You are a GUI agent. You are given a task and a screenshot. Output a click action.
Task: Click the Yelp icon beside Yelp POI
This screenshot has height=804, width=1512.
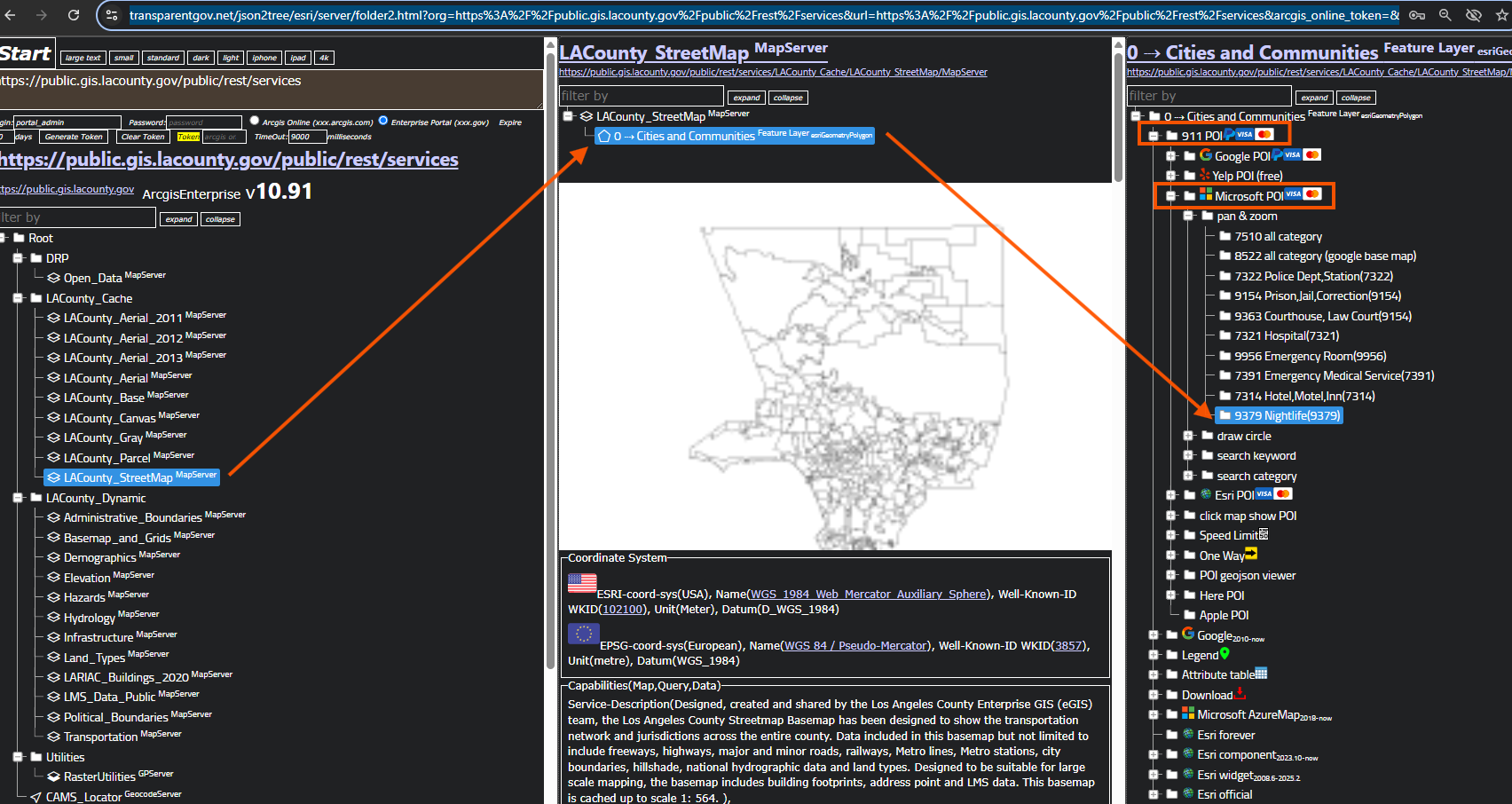1205,175
